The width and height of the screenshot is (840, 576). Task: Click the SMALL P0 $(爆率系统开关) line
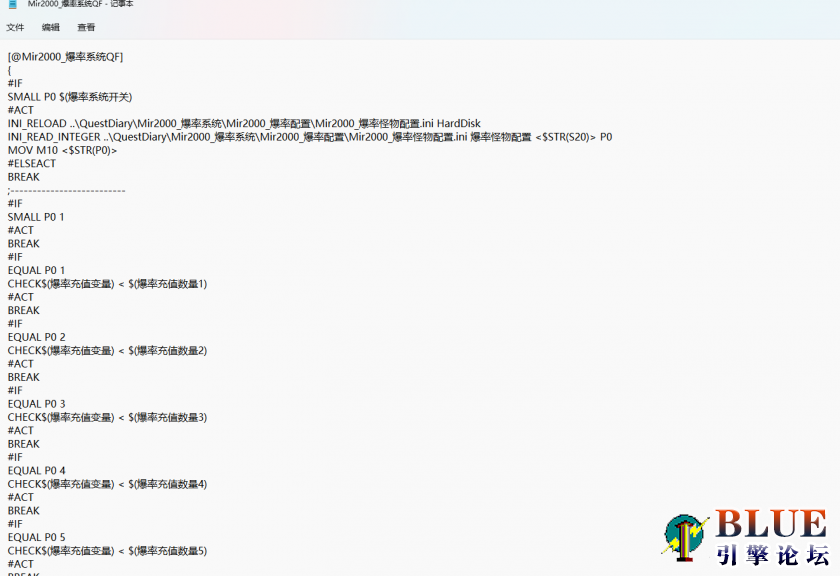(x=70, y=97)
